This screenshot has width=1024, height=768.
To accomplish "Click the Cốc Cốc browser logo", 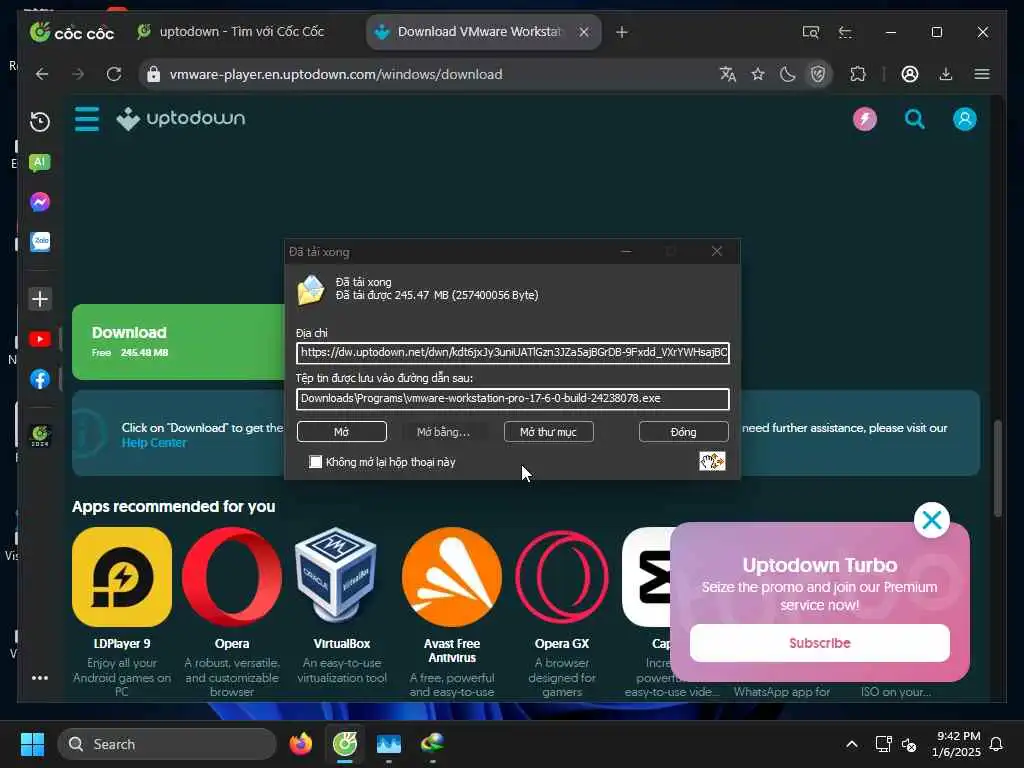I will (72, 32).
